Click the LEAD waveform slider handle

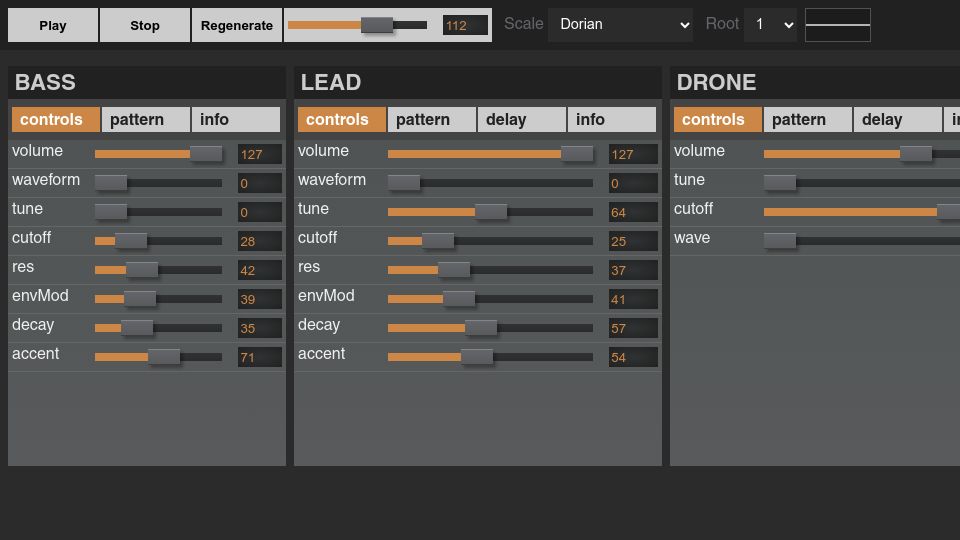coord(404,182)
